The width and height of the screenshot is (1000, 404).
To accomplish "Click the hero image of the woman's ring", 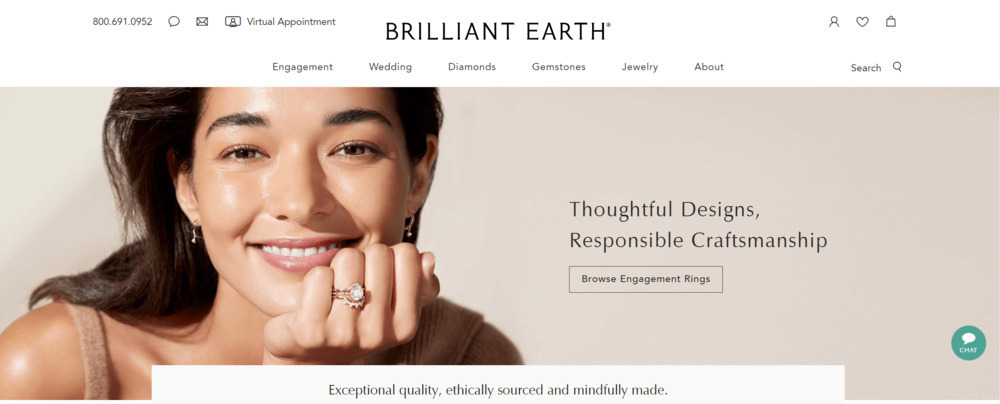I will tap(349, 295).
